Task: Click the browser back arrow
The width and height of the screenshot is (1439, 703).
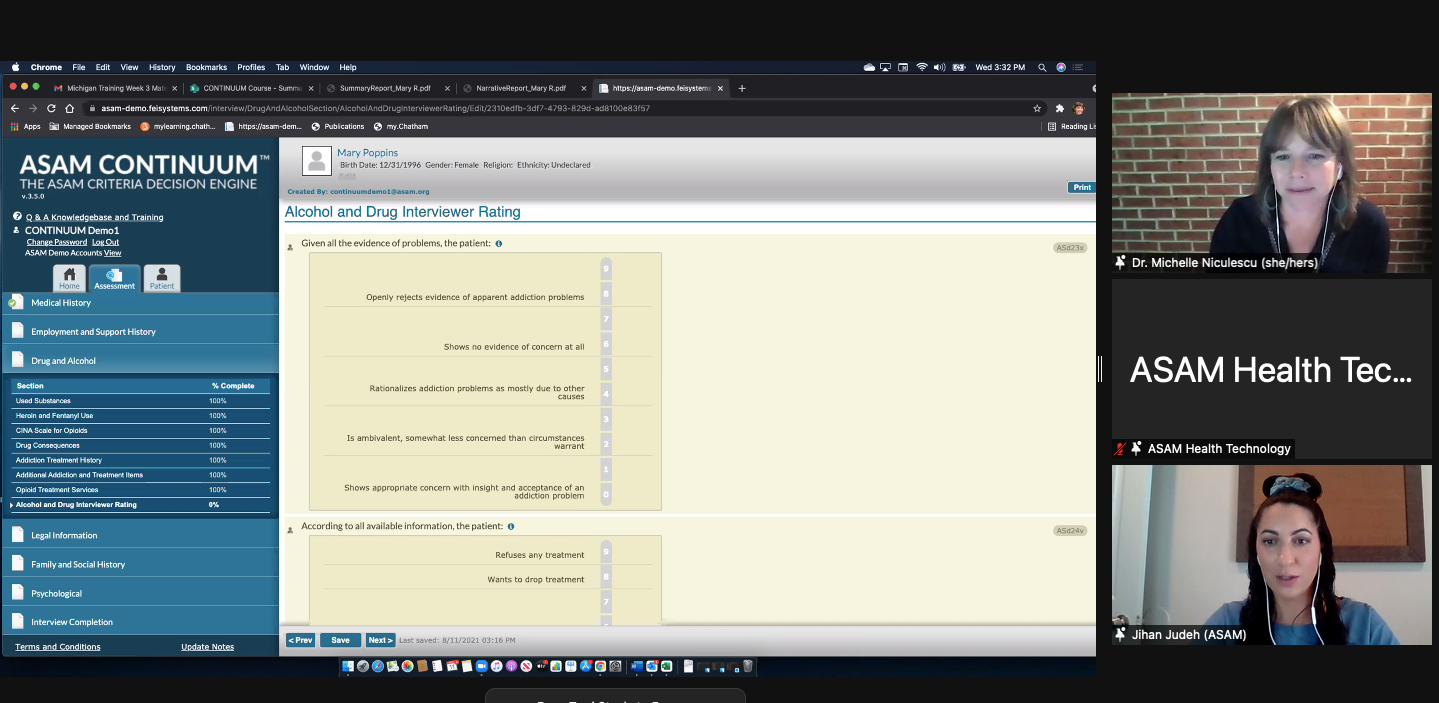Action: [x=15, y=108]
